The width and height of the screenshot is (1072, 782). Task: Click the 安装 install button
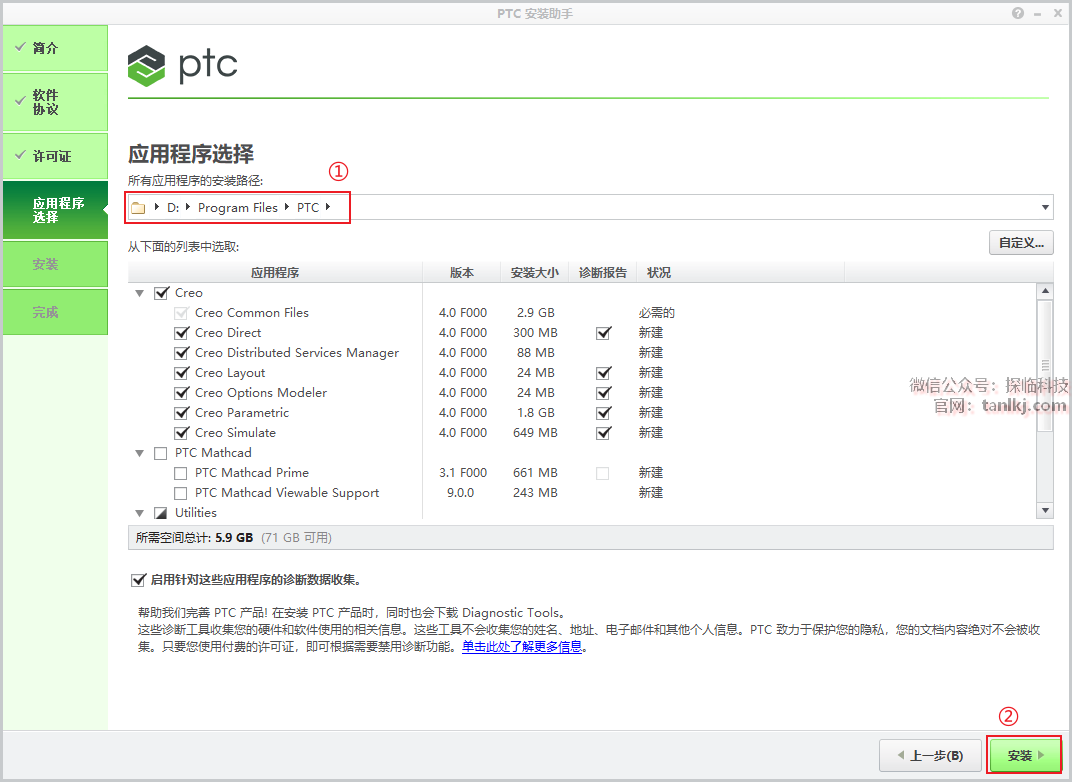[1024, 756]
